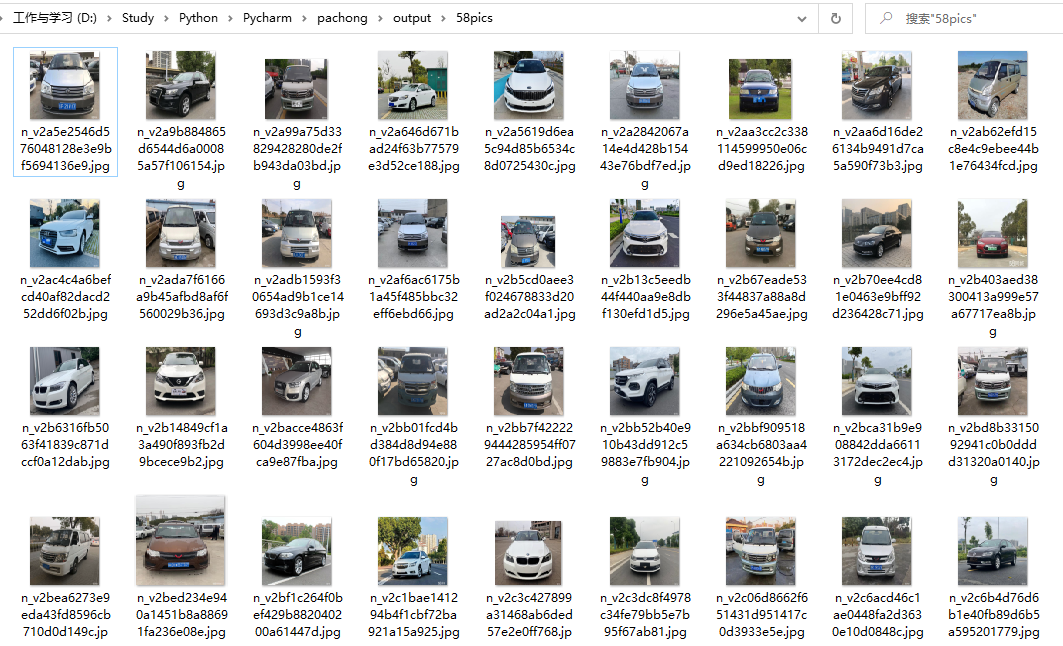Click filename text starting n_v2b5cd0aee3
The width and height of the screenshot is (1063, 646).
529,297
